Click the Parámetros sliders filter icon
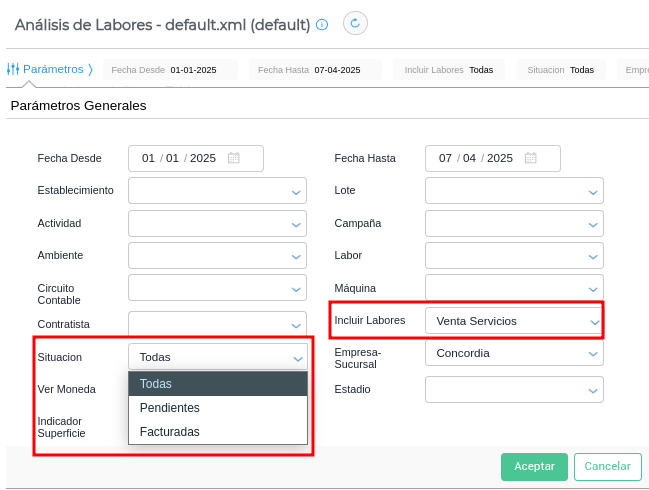This screenshot has width=649, height=490. (x=13, y=69)
